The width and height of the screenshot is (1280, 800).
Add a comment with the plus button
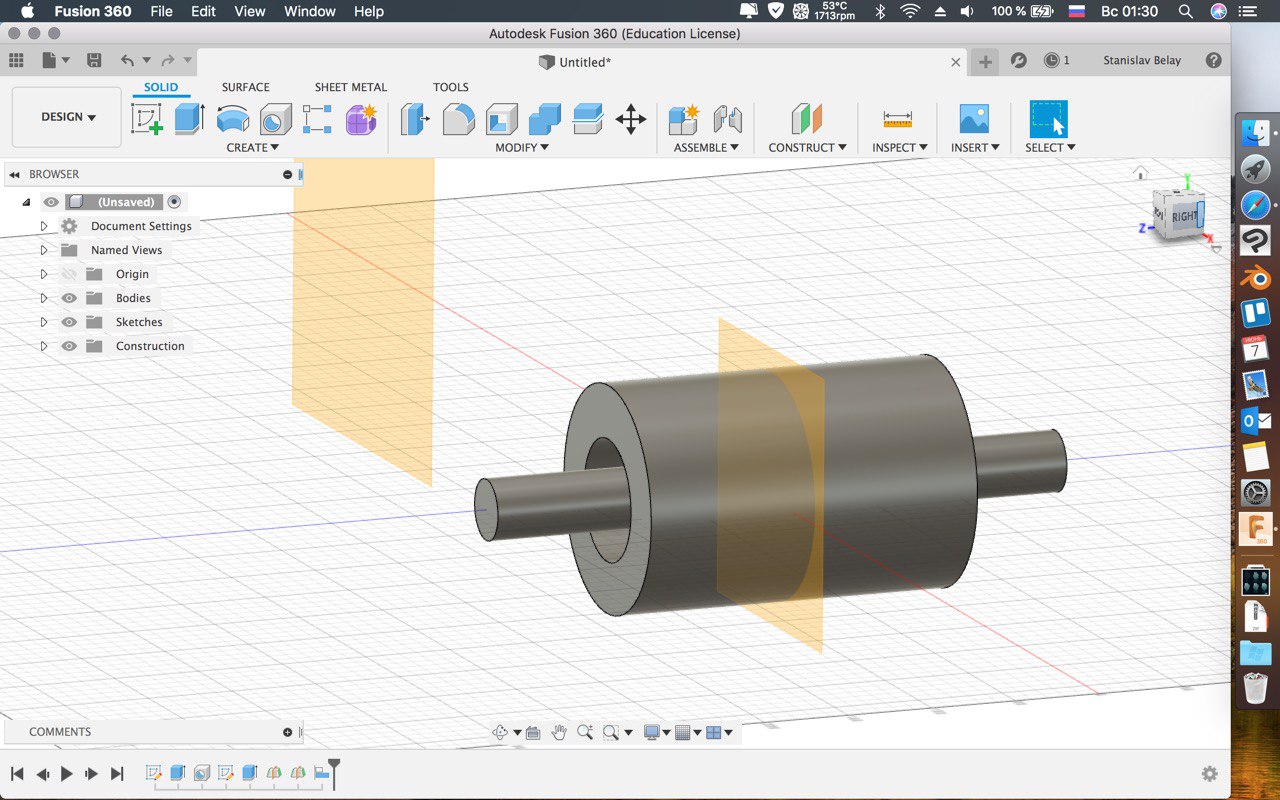click(288, 732)
